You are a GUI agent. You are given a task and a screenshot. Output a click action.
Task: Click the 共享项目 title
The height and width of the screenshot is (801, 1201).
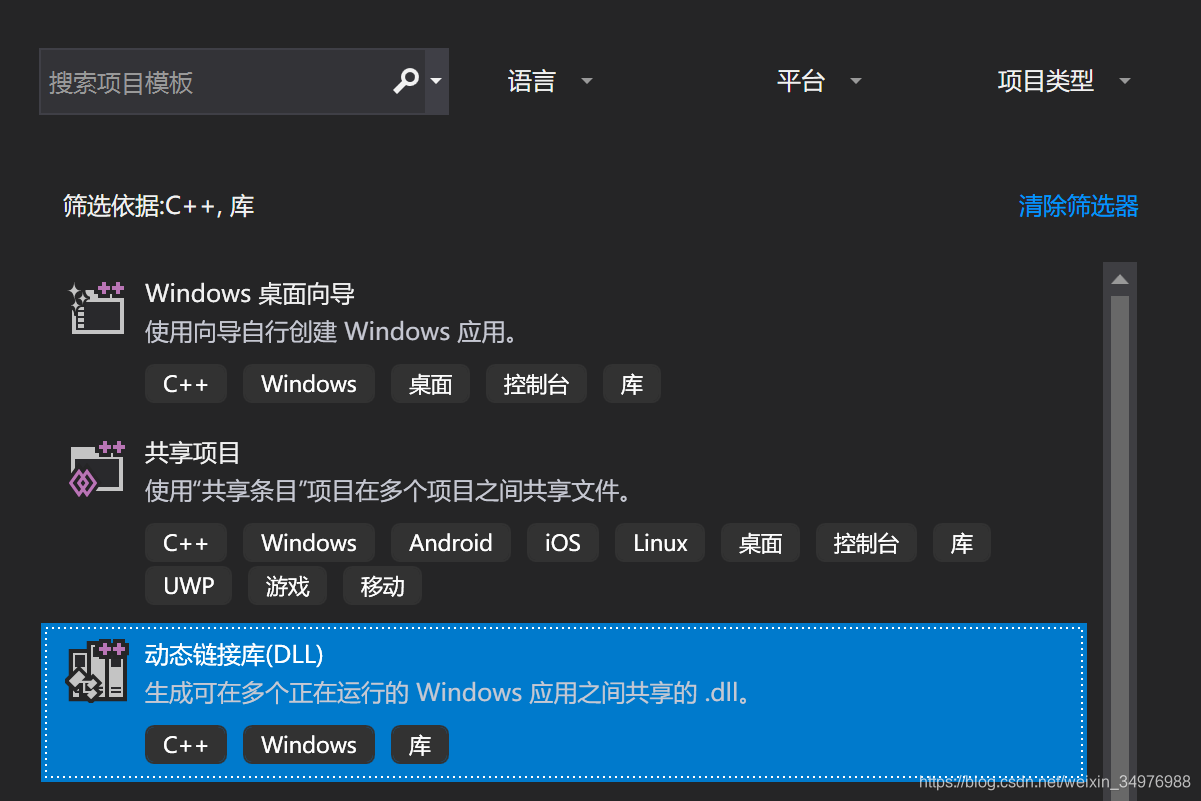(x=193, y=452)
